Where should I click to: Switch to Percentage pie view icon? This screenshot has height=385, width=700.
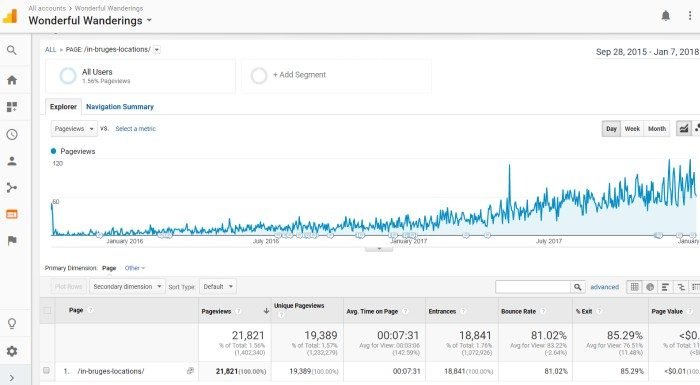click(650, 287)
